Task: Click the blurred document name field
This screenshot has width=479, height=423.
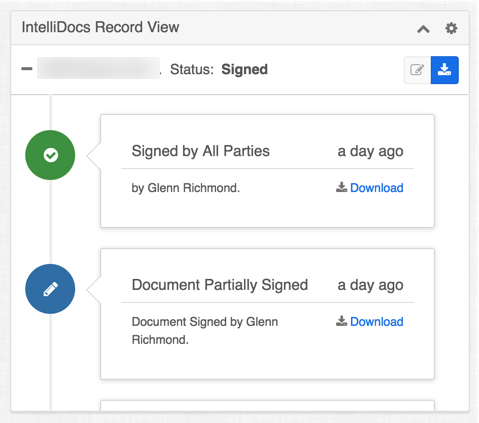Action: tap(98, 68)
